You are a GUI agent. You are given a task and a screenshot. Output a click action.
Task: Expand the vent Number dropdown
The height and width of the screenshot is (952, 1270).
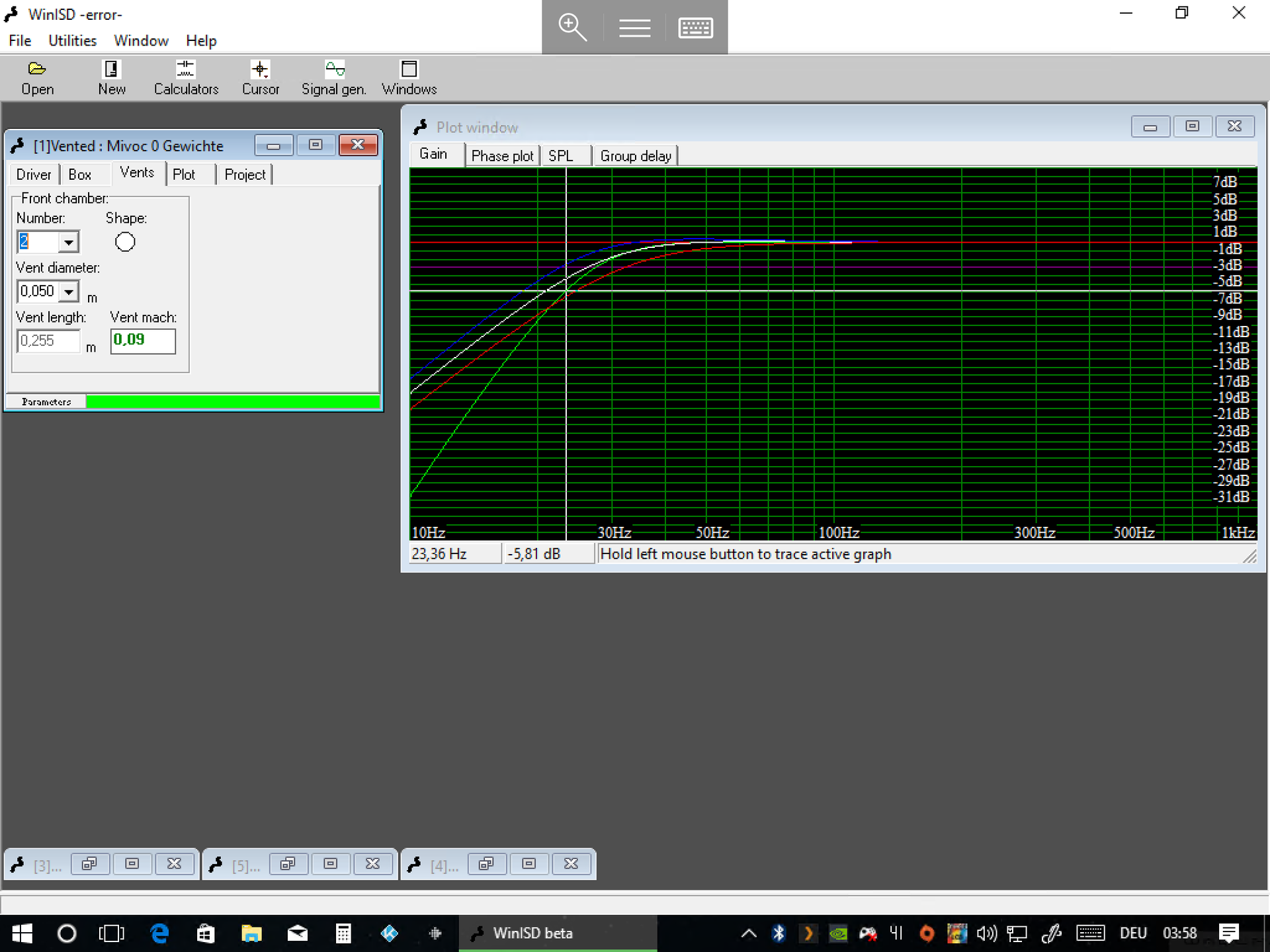[68, 243]
